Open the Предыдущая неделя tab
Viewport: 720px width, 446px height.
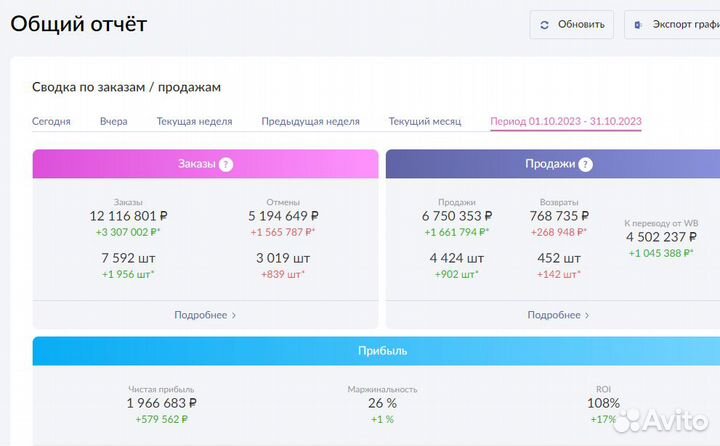[310, 121]
